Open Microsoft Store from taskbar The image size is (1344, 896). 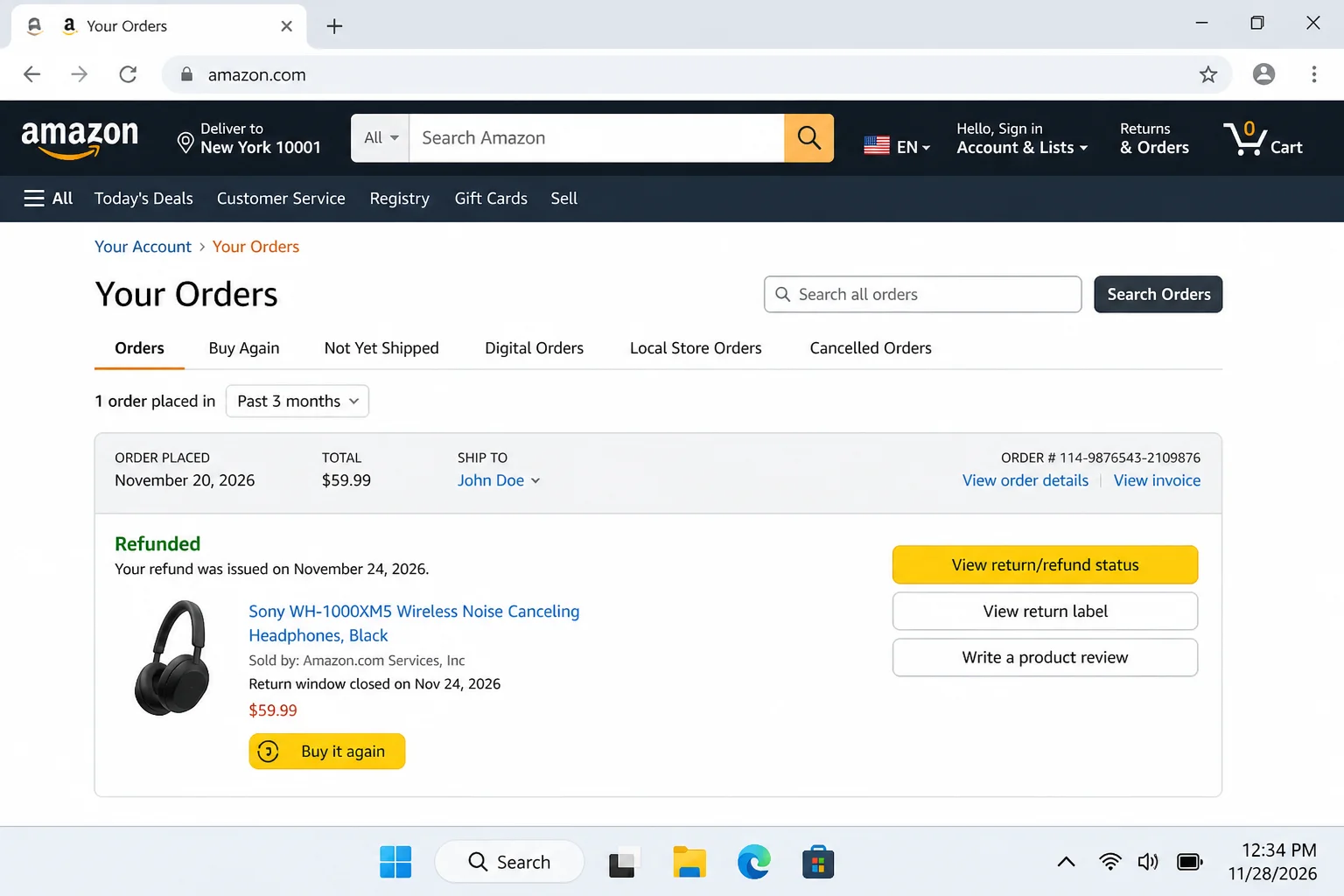point(818,862)
